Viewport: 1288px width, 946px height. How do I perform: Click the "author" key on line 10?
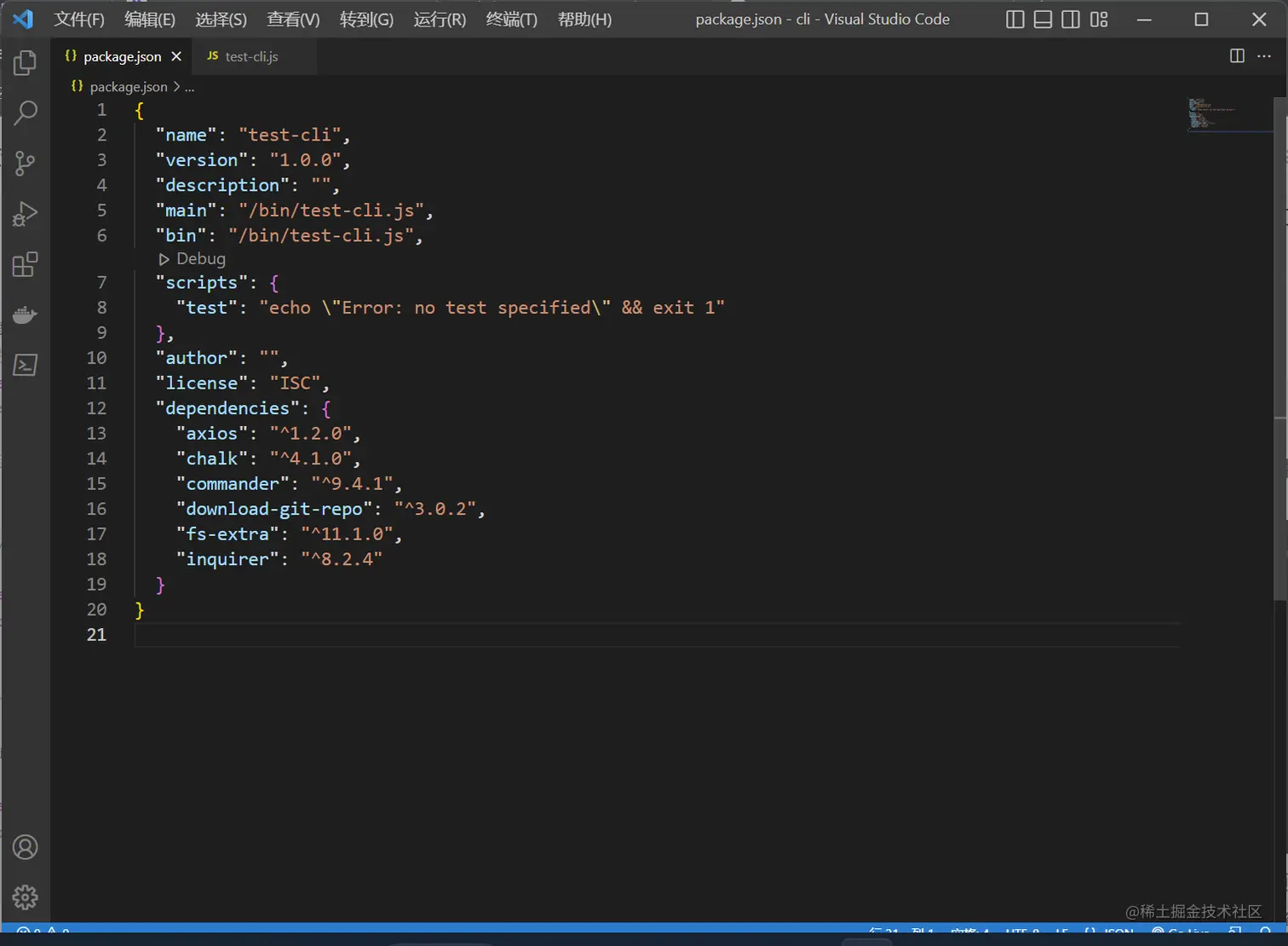(197, 357)
